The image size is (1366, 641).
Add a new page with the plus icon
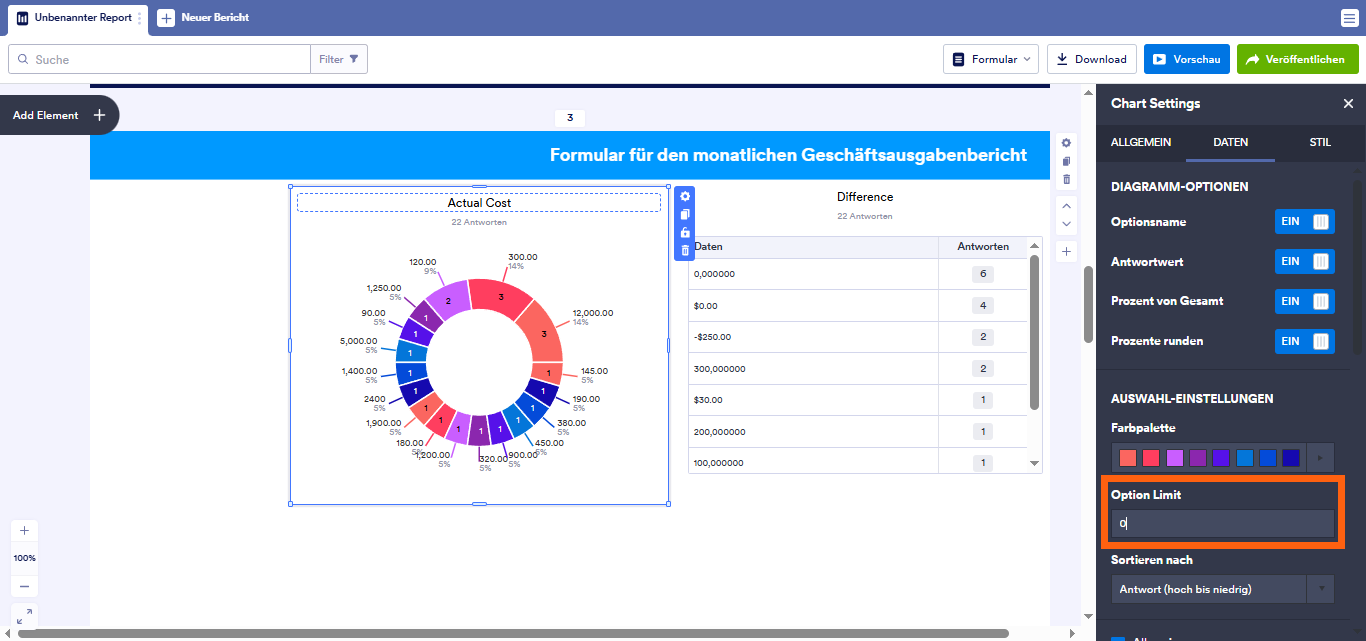pos(1066,250)
